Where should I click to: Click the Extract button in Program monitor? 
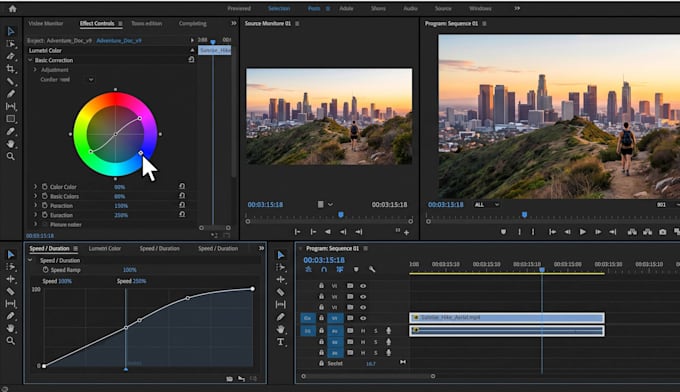click(647, 232)
